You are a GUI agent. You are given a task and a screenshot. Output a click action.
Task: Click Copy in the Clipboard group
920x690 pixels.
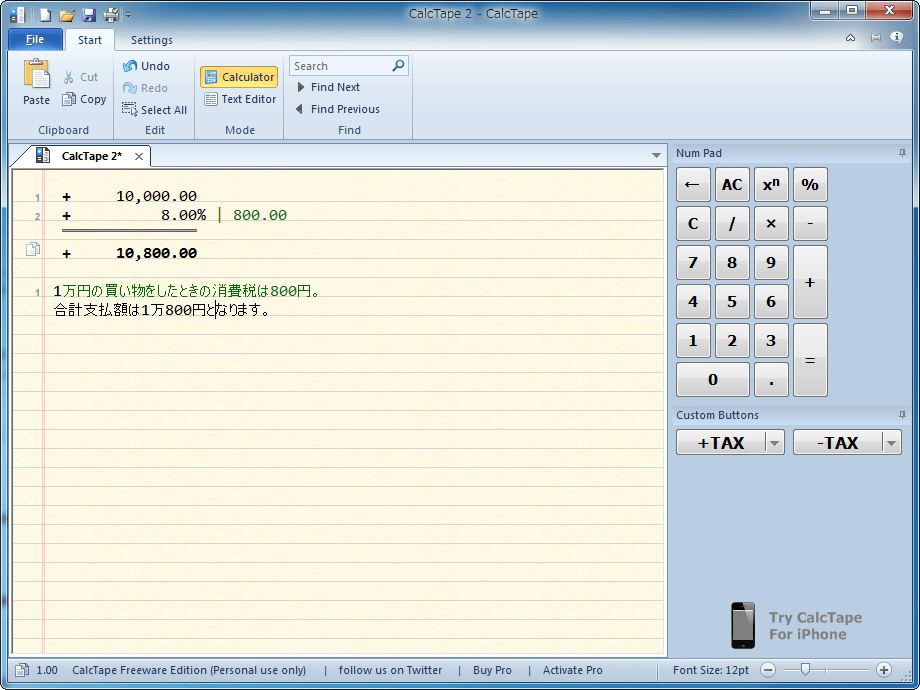pyautogui.click(x=84, y=99)
